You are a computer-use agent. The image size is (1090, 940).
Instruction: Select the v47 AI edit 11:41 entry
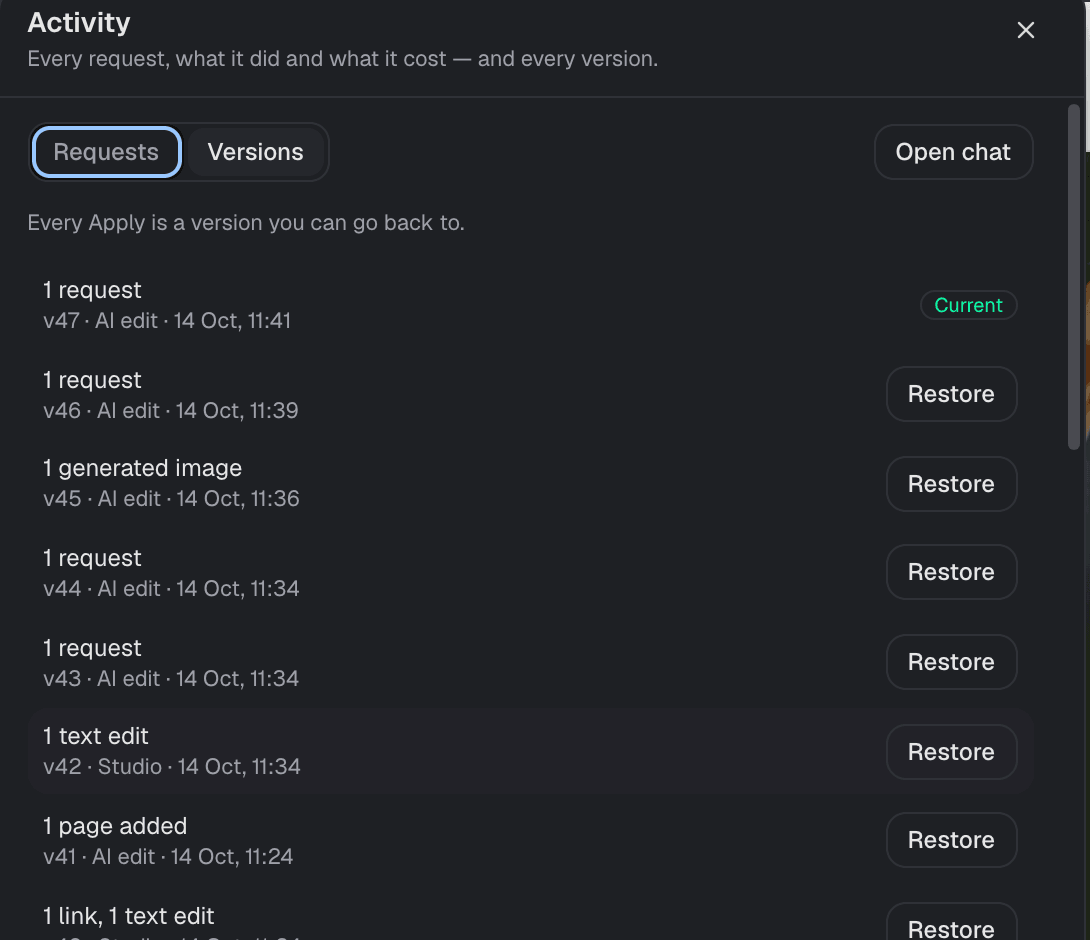(530, 305)
